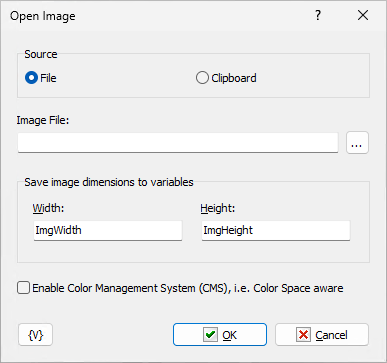The height and width of the screenshot is (363, 387).
Task: Click the 'Image File:' label
Action: click(43, 120)
